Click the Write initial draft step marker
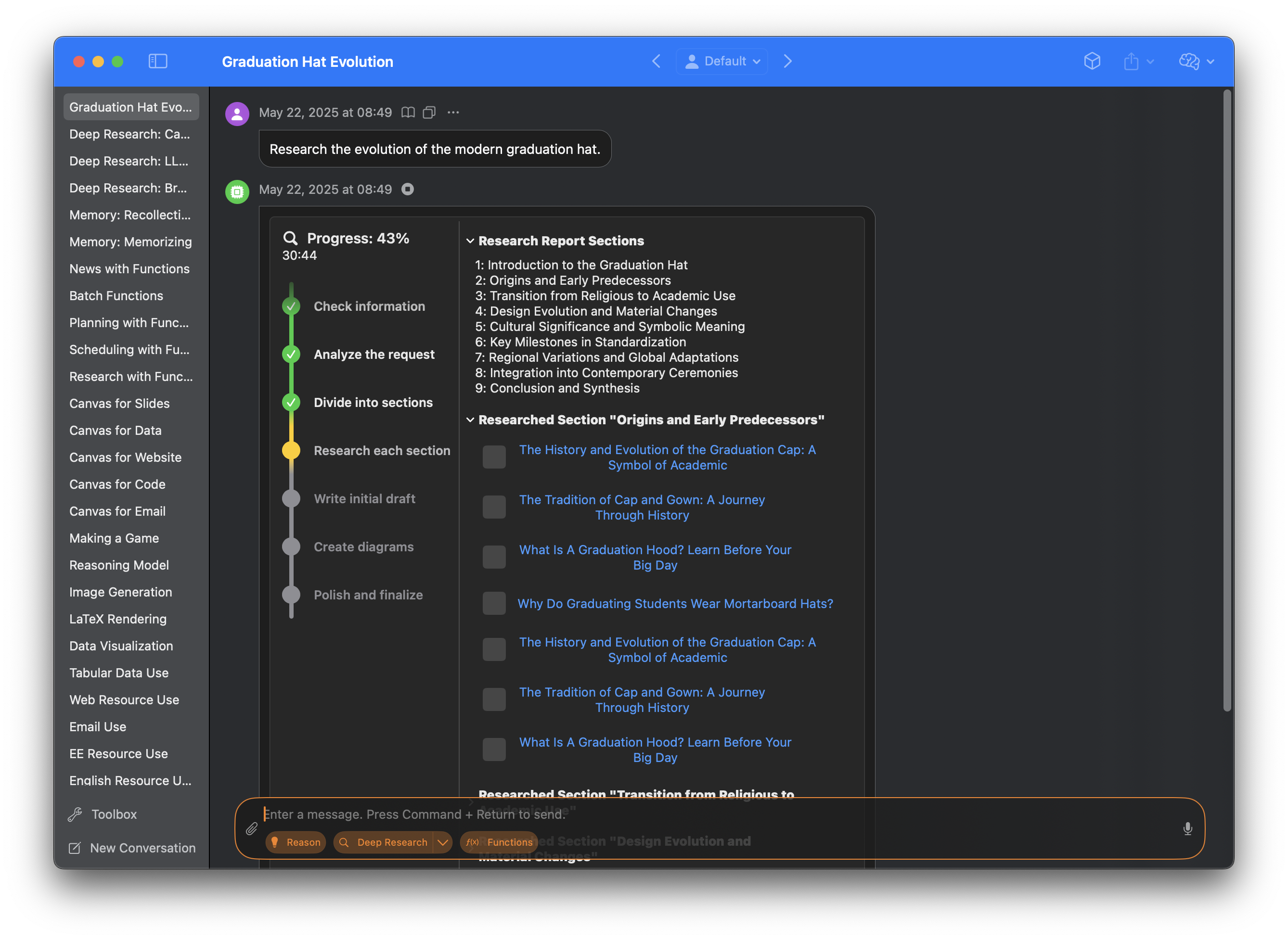1288x940 pixels. point(291,498)
